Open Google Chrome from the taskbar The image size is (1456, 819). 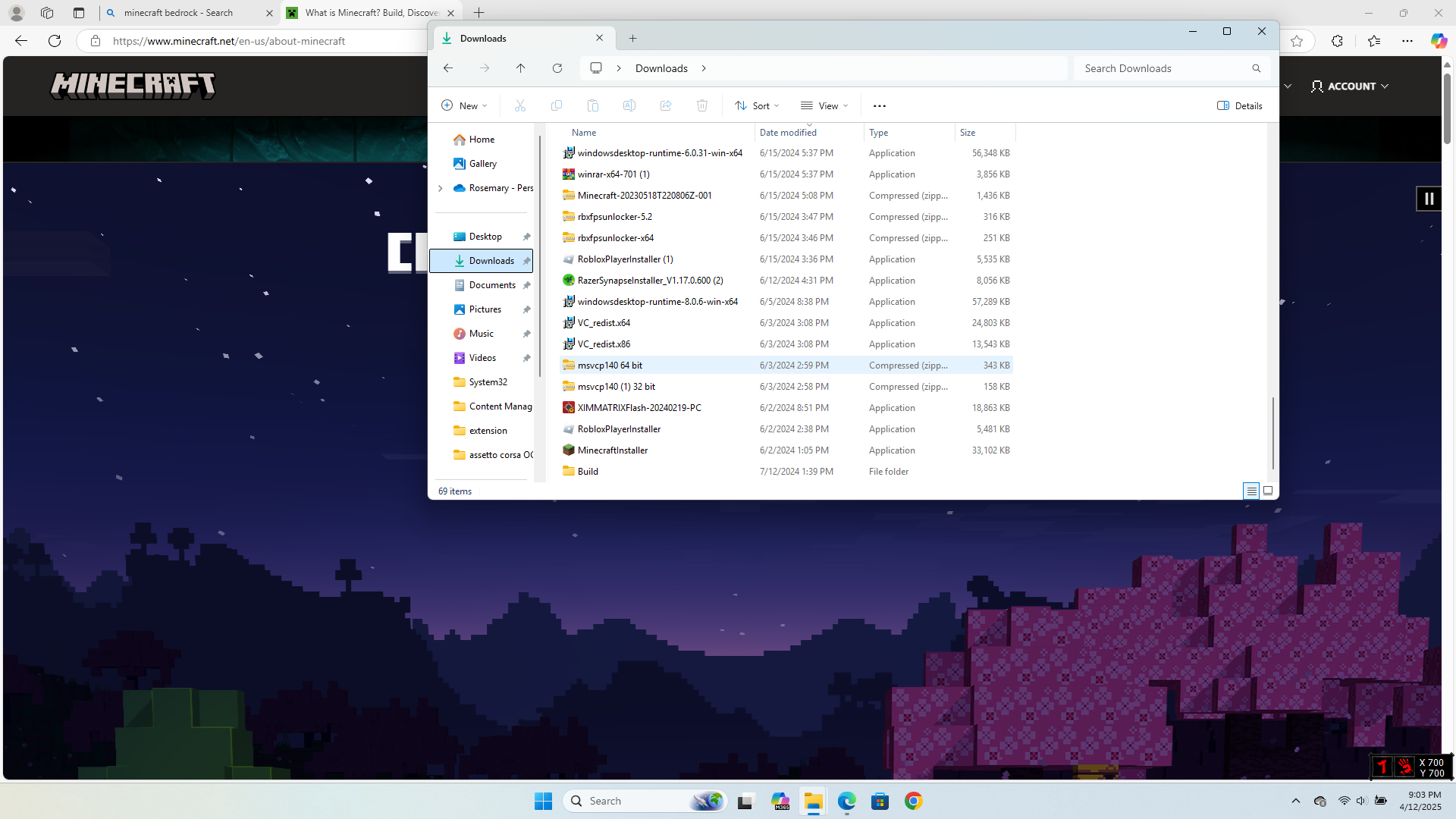(914, 802)
